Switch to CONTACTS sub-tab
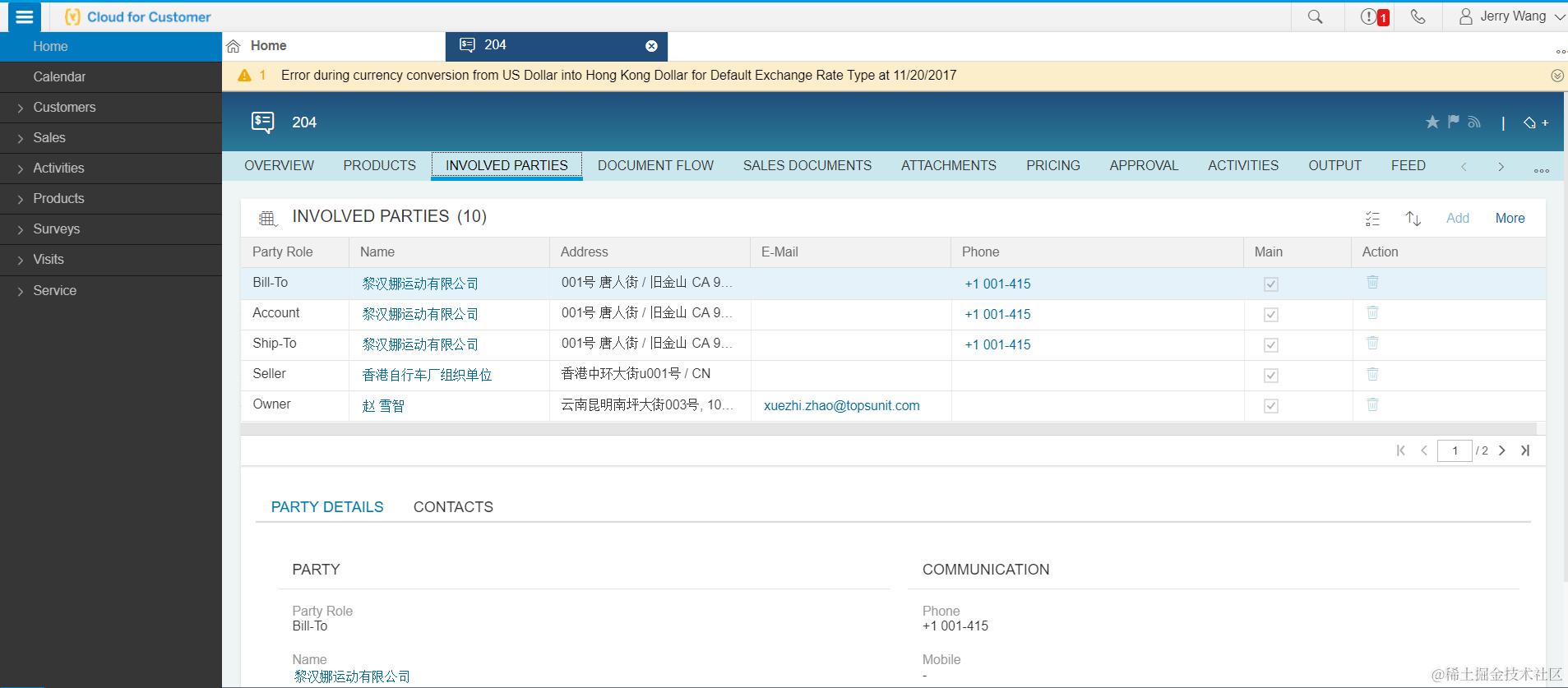This screenshot has width=1568, height=688. point(453,507)
